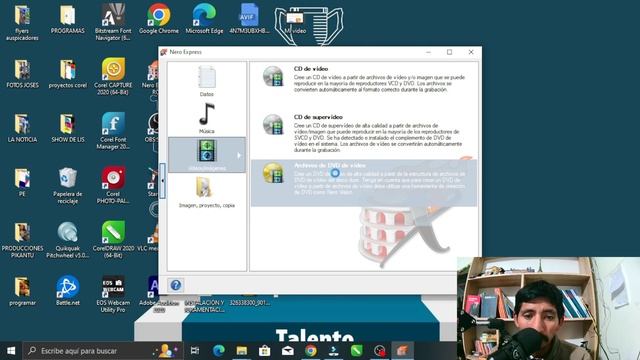Launch EOS Webcam Utility Pro
640x360 pixels.
coord(113,294)
